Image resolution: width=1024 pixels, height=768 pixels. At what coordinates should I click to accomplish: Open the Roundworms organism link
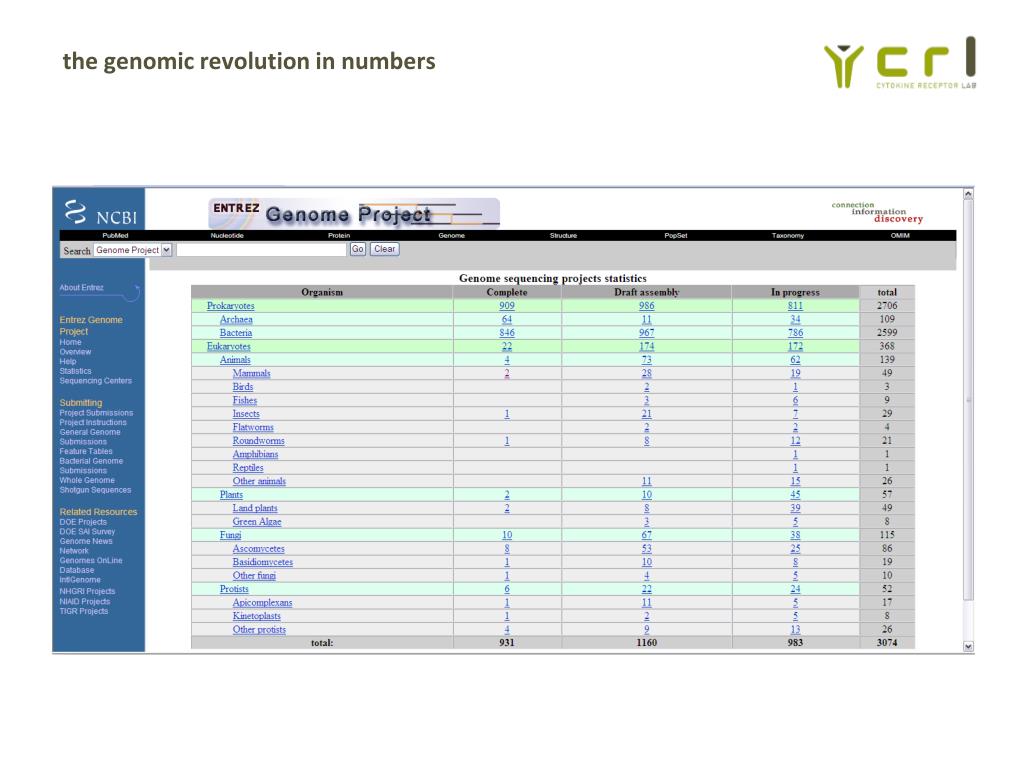point(259,441)
